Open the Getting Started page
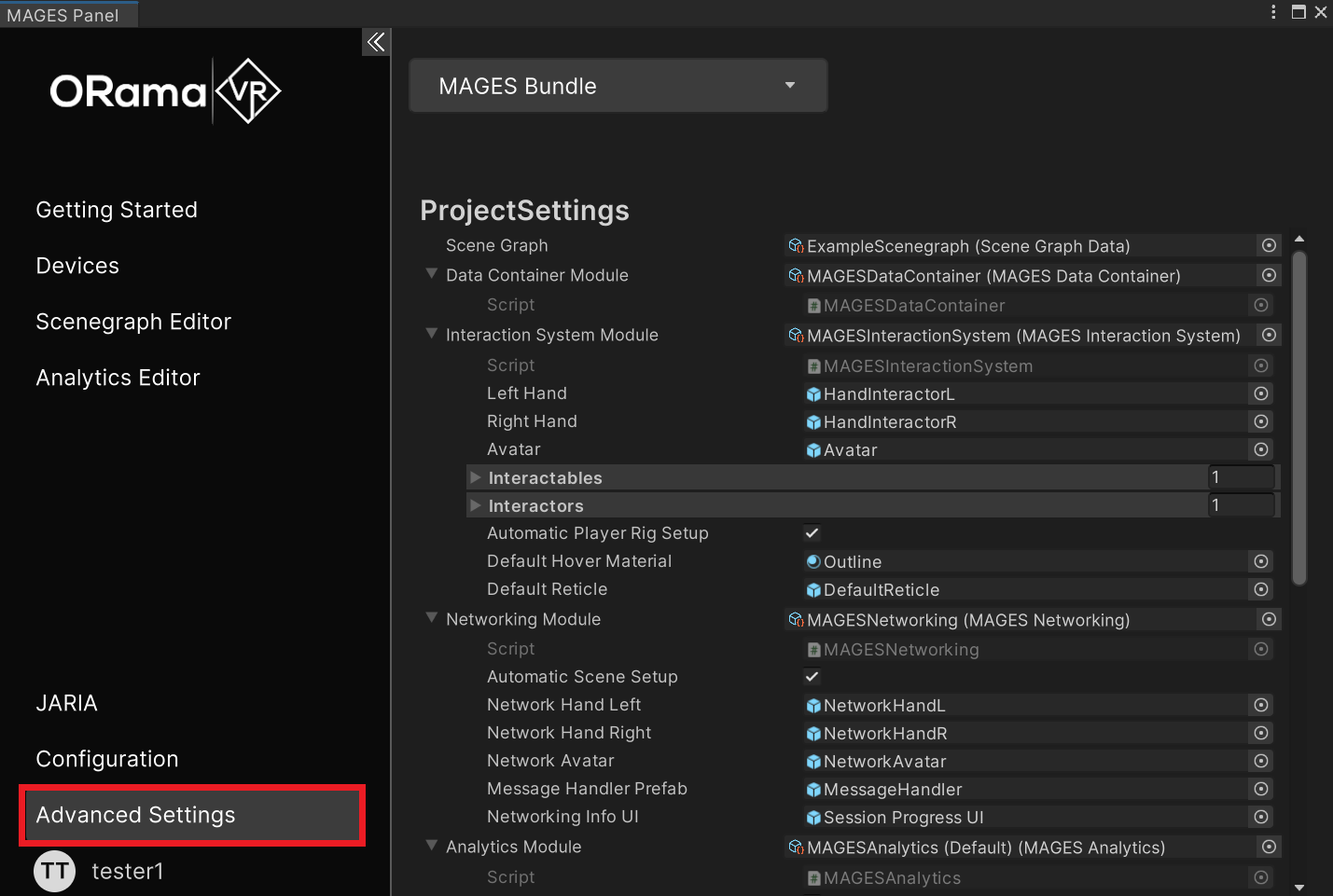 click(x=117, y=210)
